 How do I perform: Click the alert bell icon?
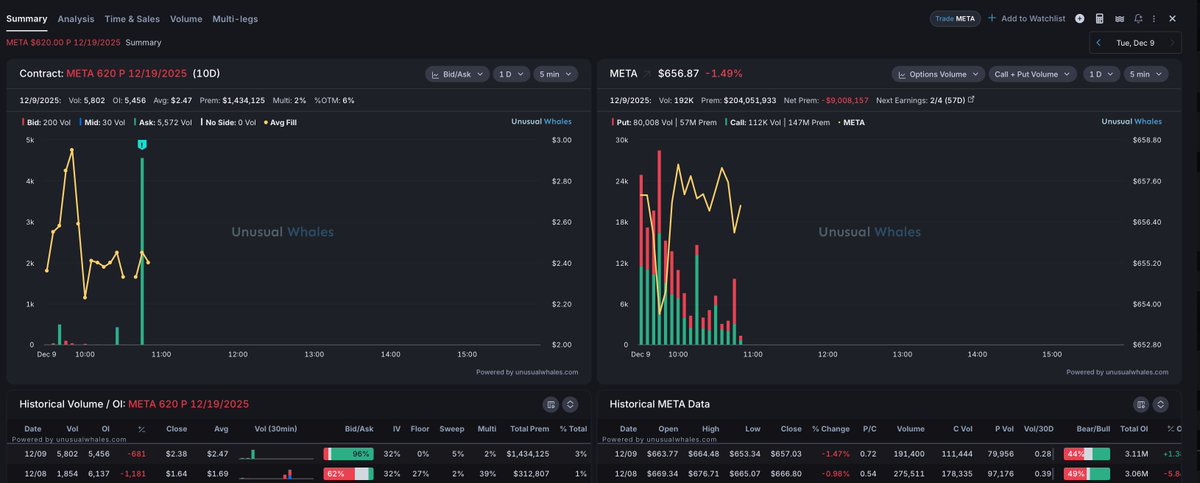click(1138, 19)
